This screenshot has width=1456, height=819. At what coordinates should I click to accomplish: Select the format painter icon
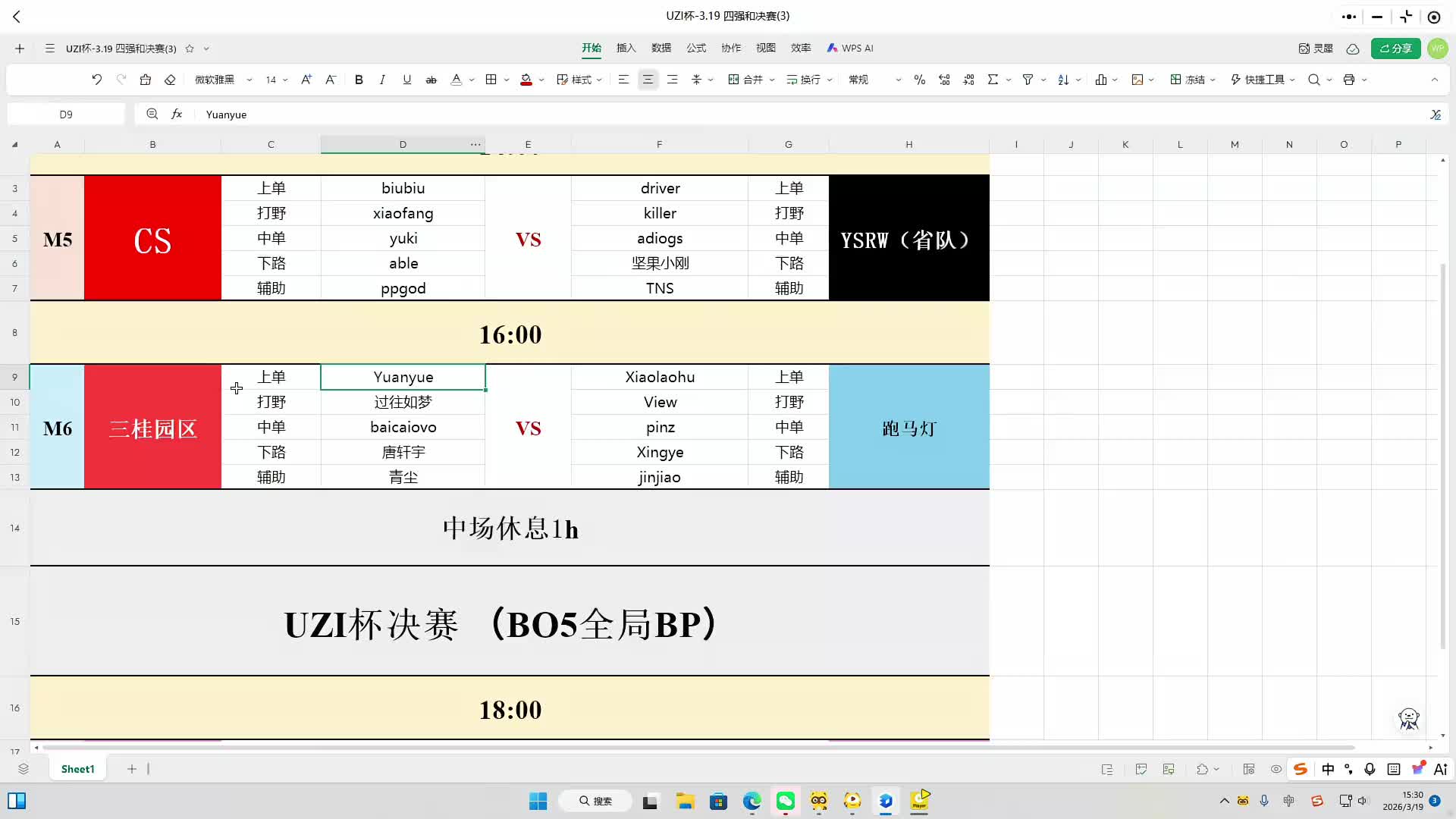145,80
